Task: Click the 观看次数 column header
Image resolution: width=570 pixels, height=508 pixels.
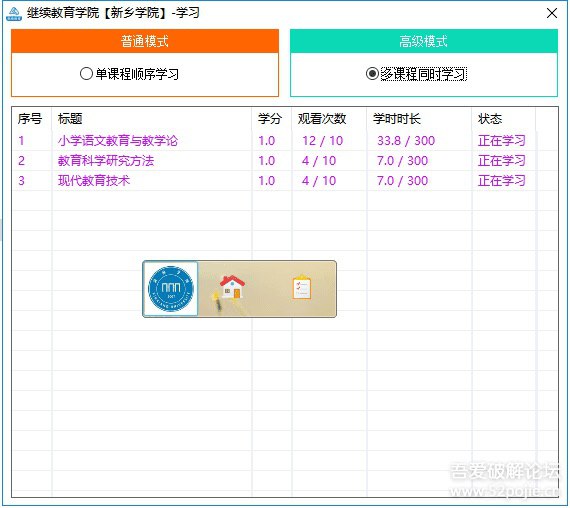Action: click(x=329, y=119)
